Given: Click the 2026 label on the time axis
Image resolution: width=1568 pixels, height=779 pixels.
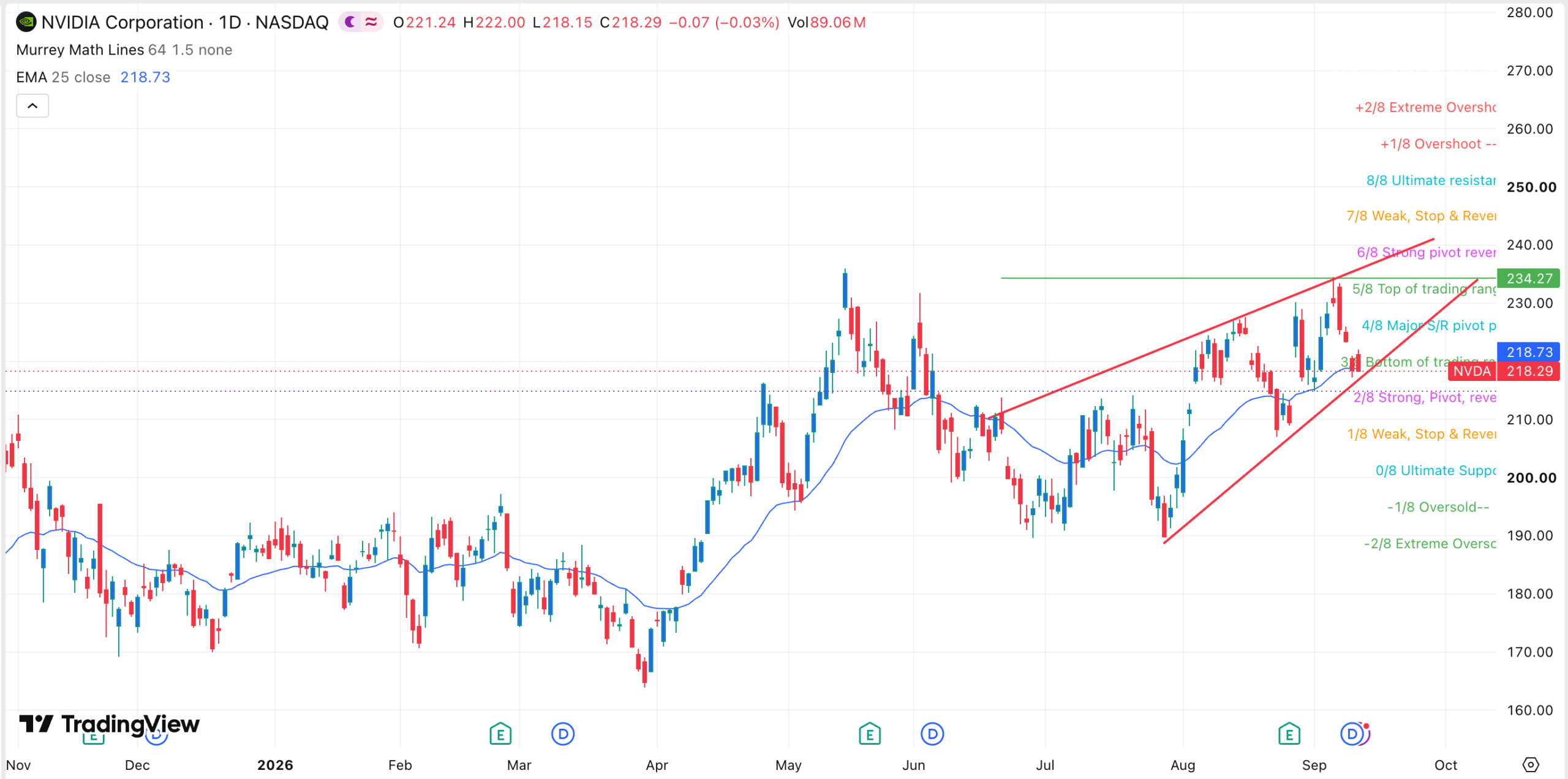Looking at the screenshot, I should 275,765.
